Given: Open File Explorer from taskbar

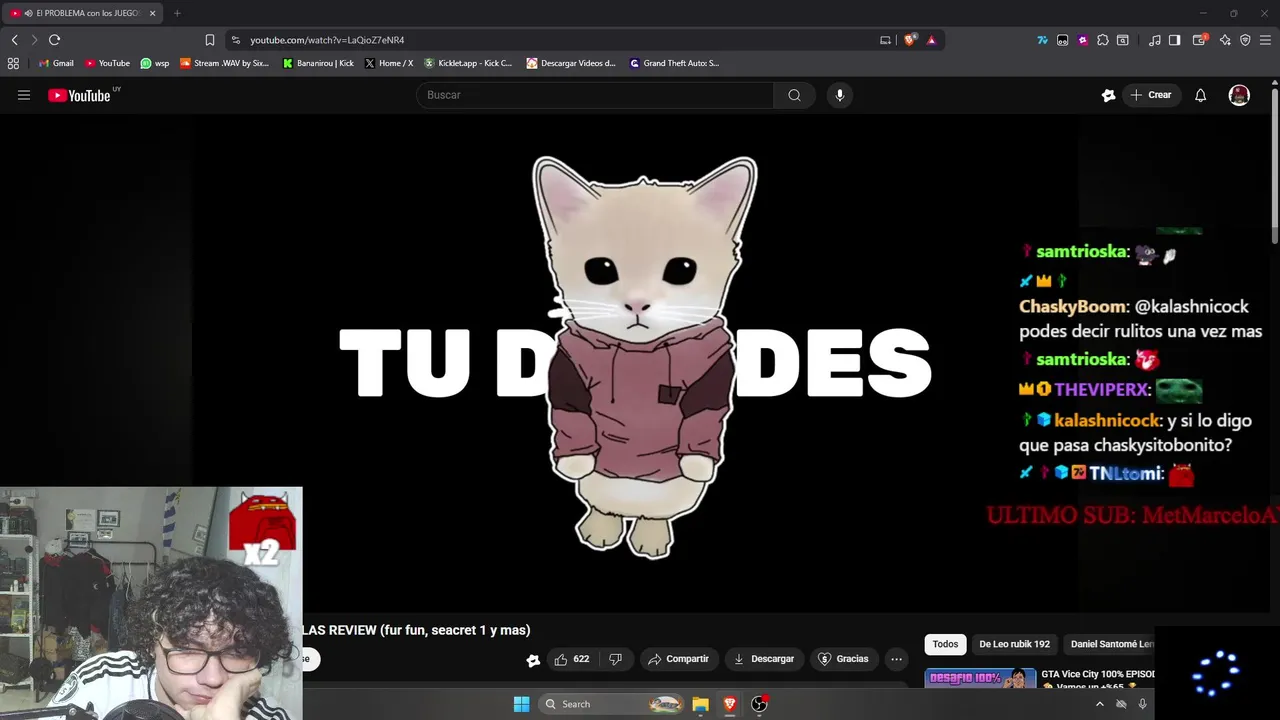Looking at the screenshot, I should pos(700,704).
